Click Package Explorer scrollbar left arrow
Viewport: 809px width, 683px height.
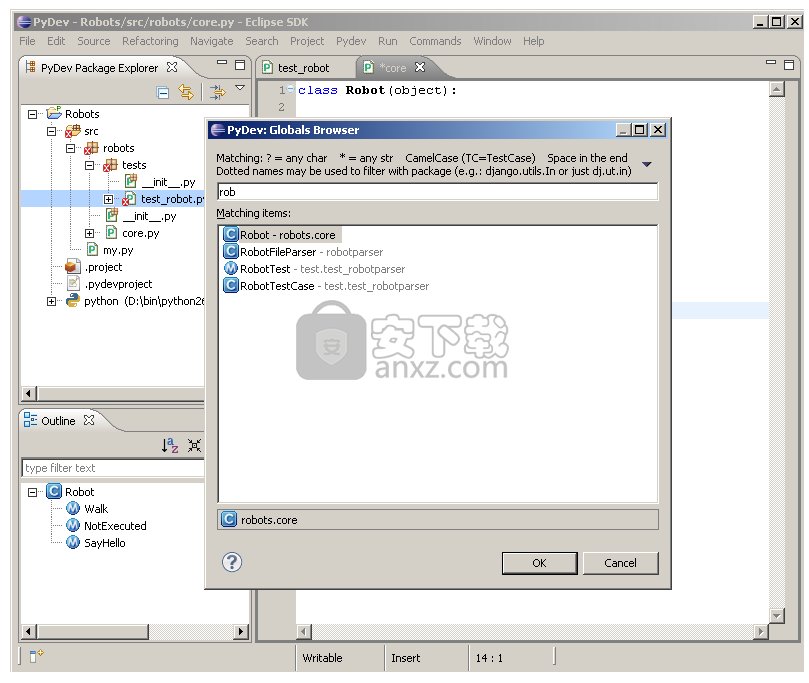click(28, 394)
